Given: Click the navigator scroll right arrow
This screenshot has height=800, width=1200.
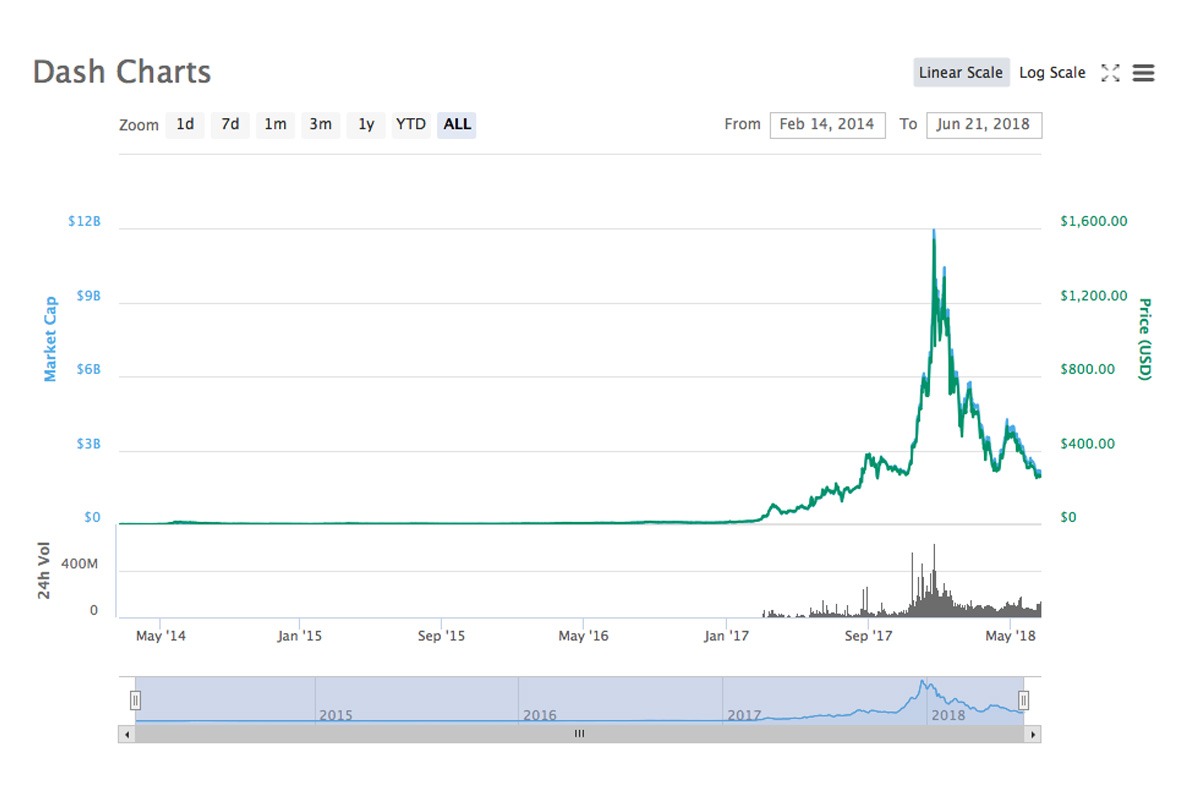Looking at the screenshot, I should pos(1033,734).
